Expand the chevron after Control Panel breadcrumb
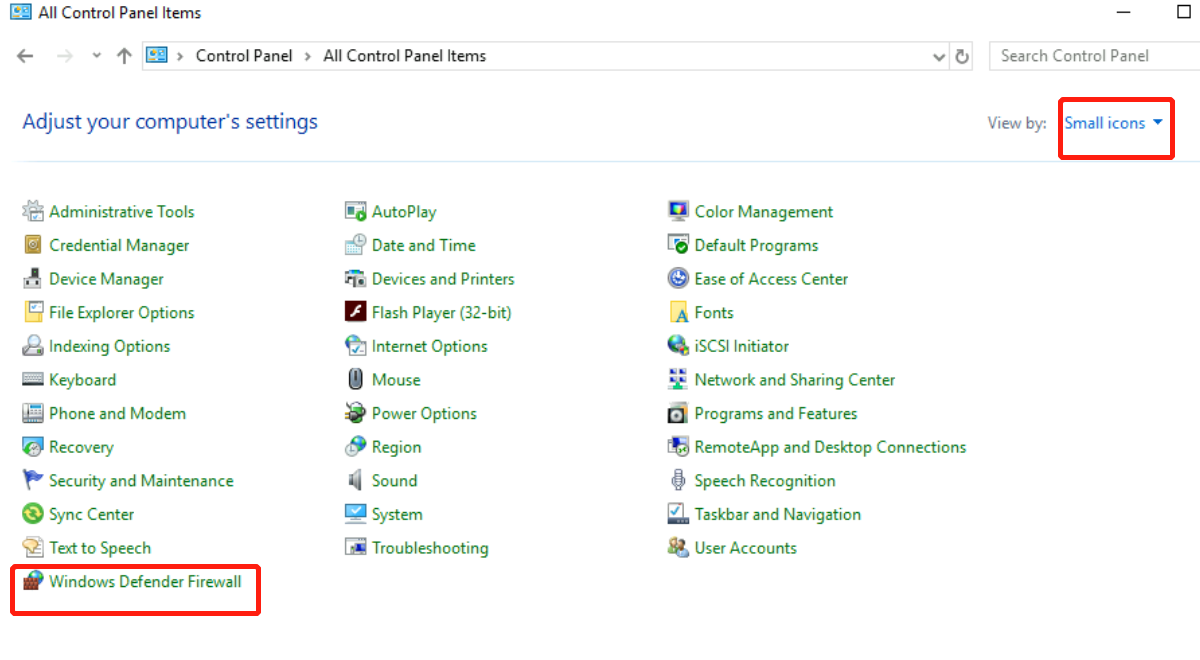This screenshot has width=1200, height=660. pyautogui.click(x=308, y=57)
